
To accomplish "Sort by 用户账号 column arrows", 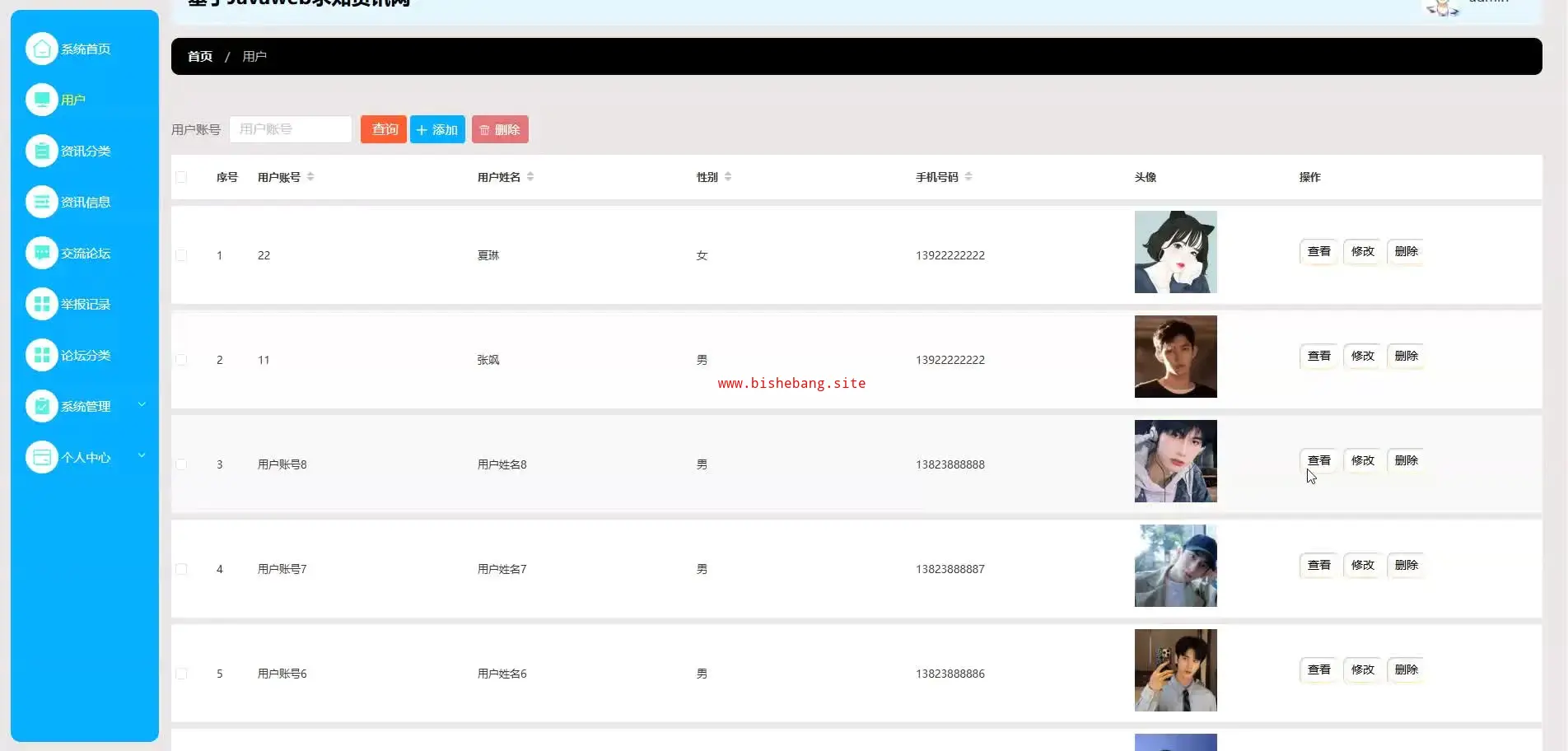I will coord(310,177).
